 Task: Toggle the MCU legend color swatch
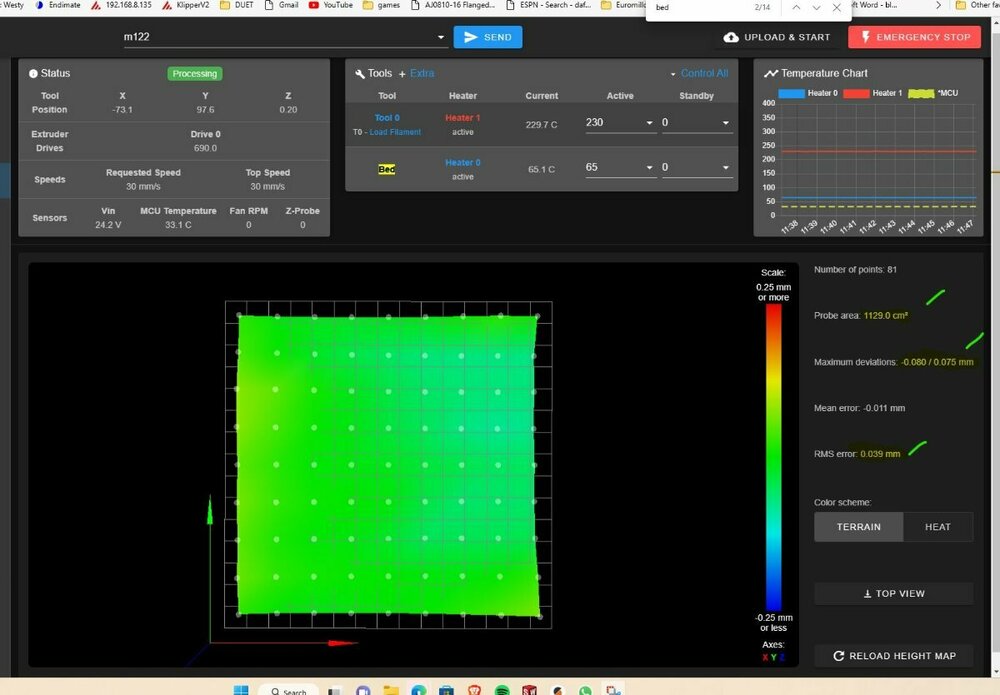[921, 93]
